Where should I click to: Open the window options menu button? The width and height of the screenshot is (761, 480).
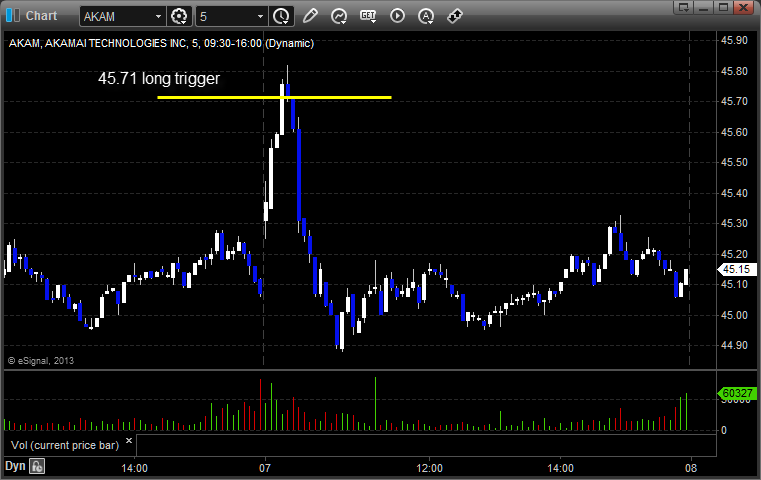[x=683, y=7]
